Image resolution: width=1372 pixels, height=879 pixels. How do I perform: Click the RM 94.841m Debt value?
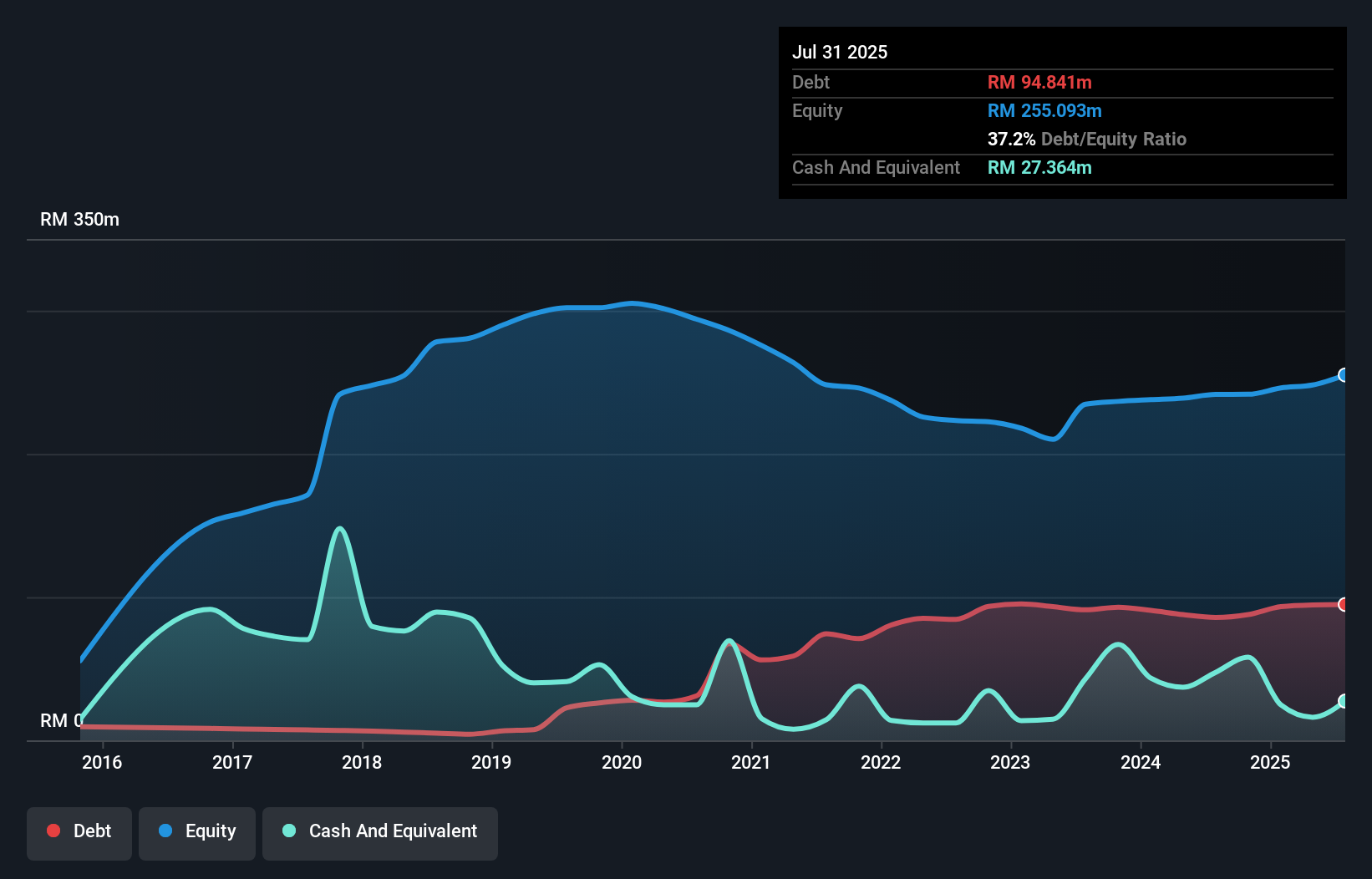click(1039, 82)
